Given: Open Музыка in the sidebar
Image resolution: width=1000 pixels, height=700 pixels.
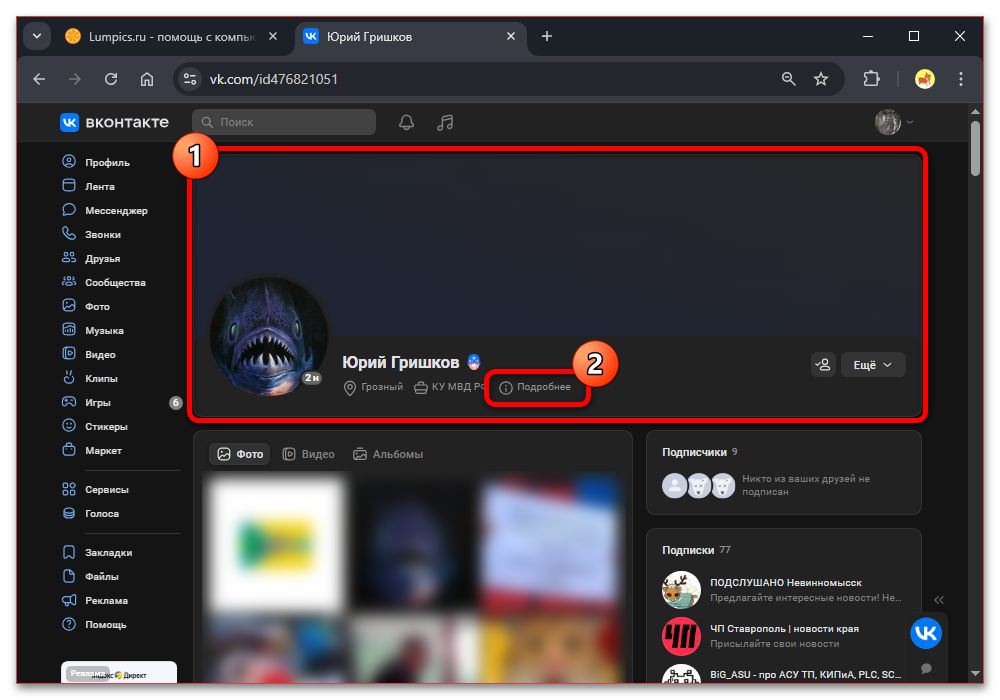Looking at the screenshot, I should (x=93, y=330).
